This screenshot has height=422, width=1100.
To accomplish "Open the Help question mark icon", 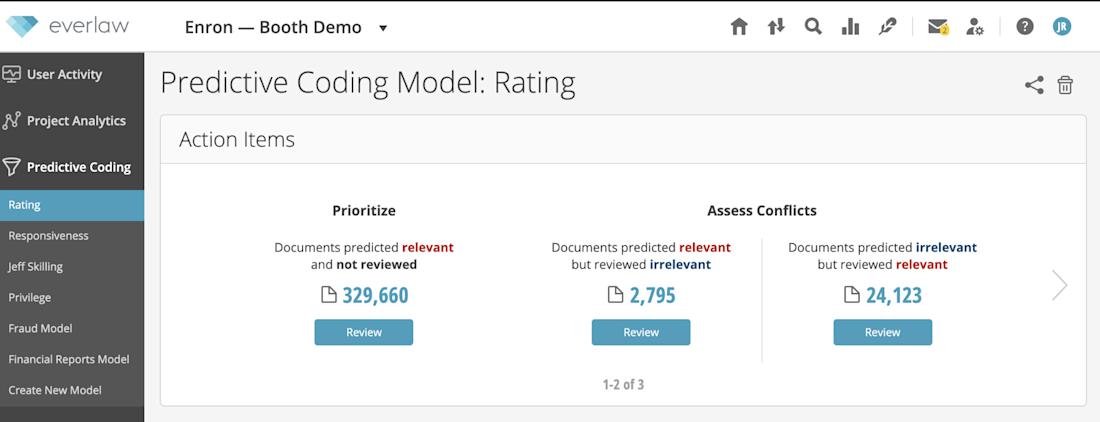I will [x=1025, y=27].
